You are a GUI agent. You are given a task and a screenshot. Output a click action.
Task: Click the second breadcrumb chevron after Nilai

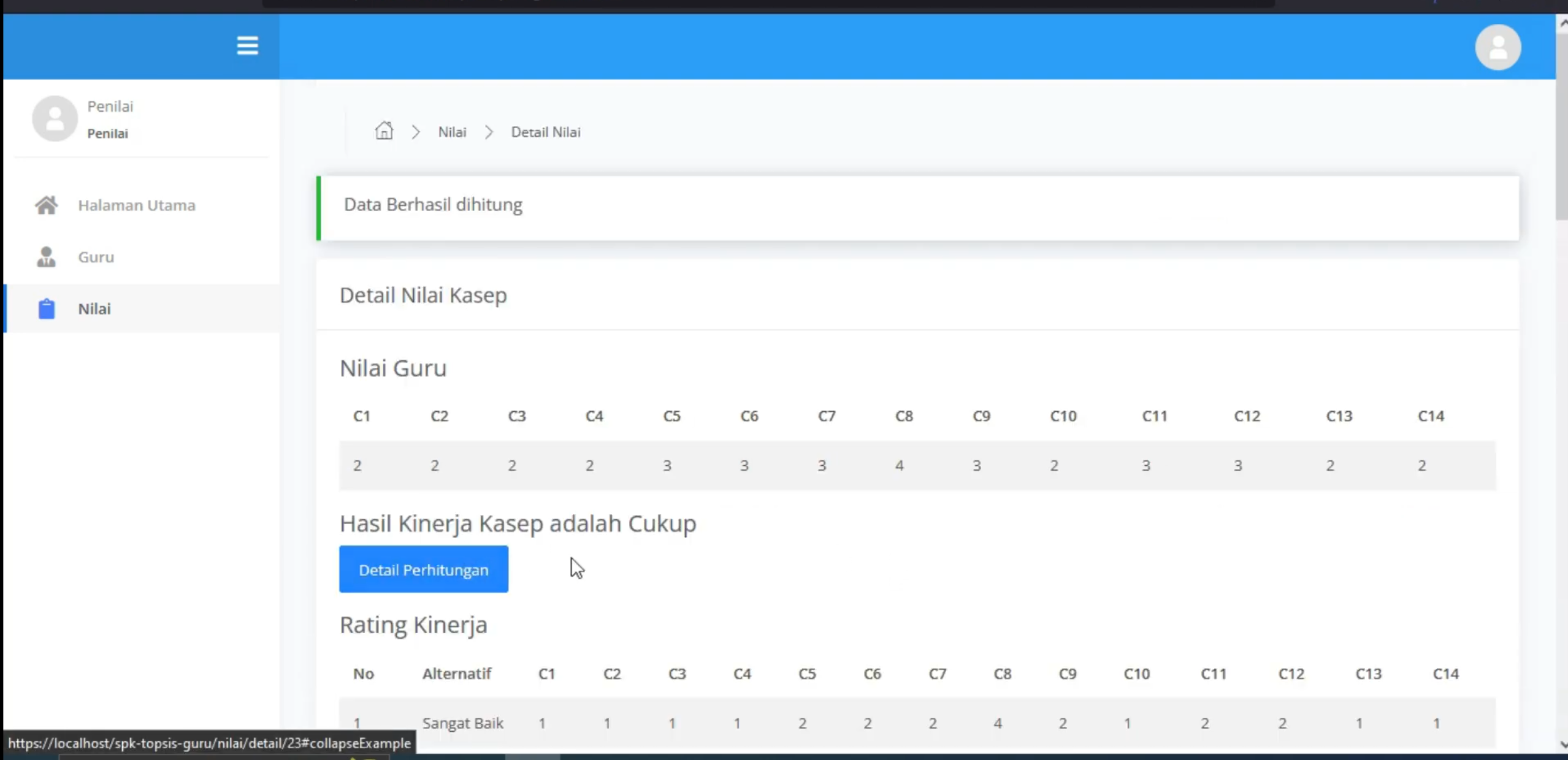(489, 132)
